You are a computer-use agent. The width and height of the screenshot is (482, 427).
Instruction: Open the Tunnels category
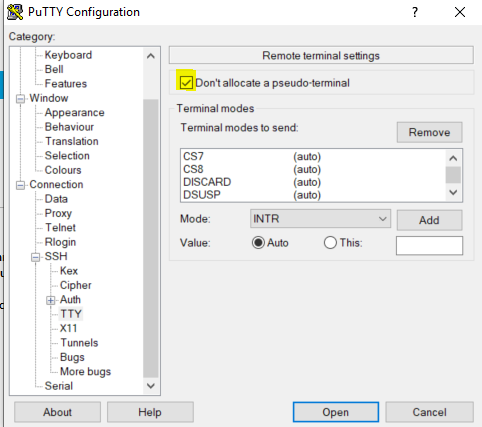coord(79,343)
